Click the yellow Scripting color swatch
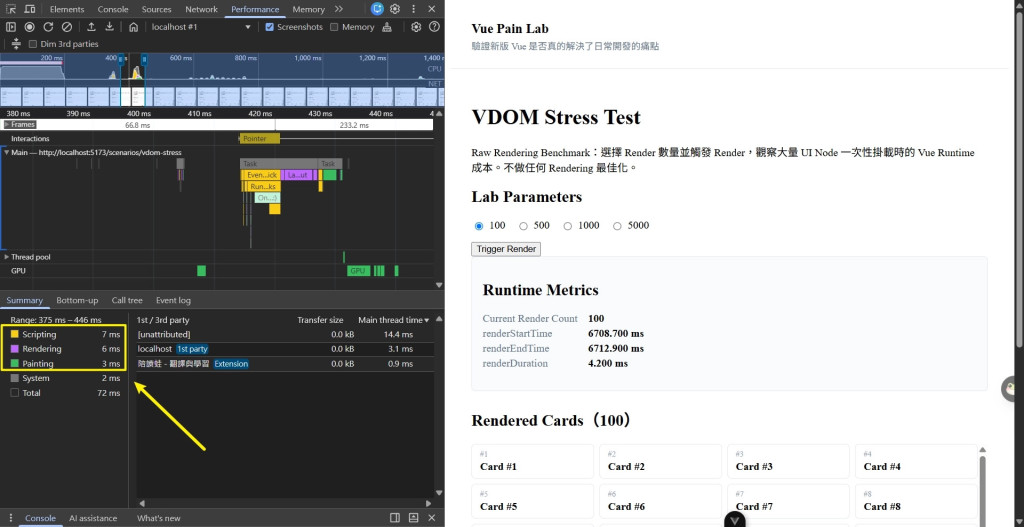This screenshot has height=527, width=1024. (15, 334)
